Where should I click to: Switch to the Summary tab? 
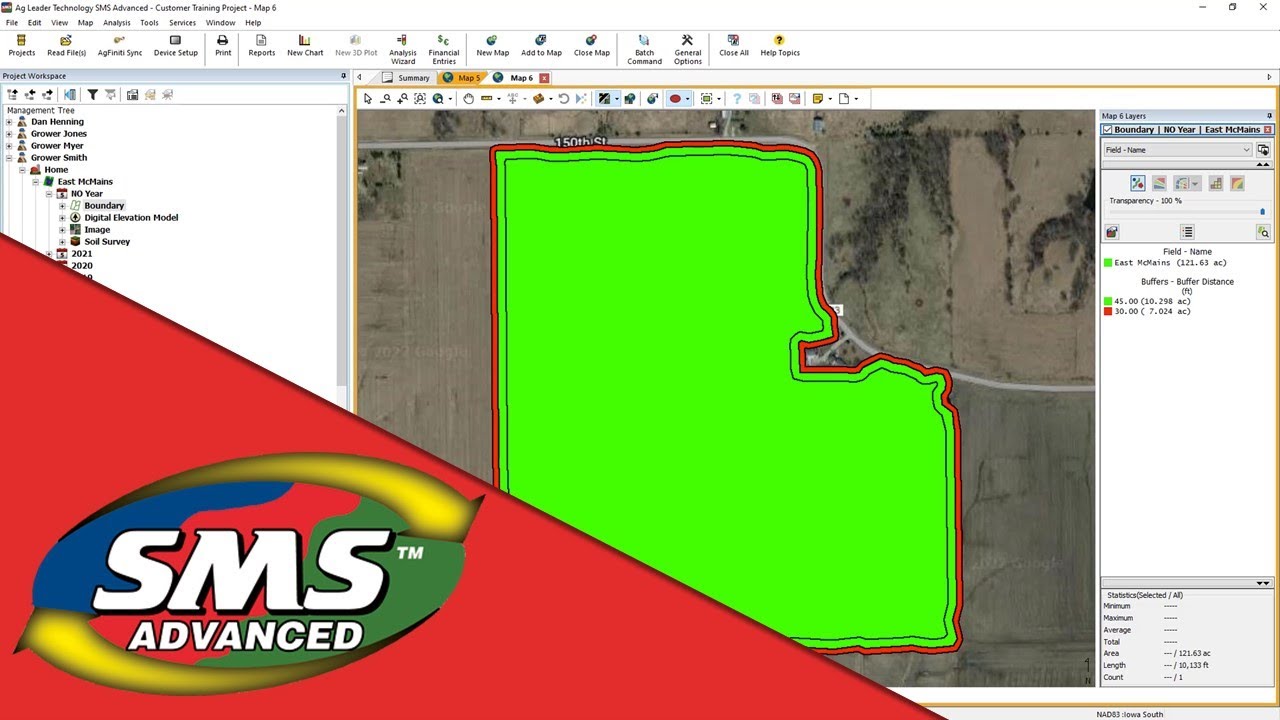[406, 78]
